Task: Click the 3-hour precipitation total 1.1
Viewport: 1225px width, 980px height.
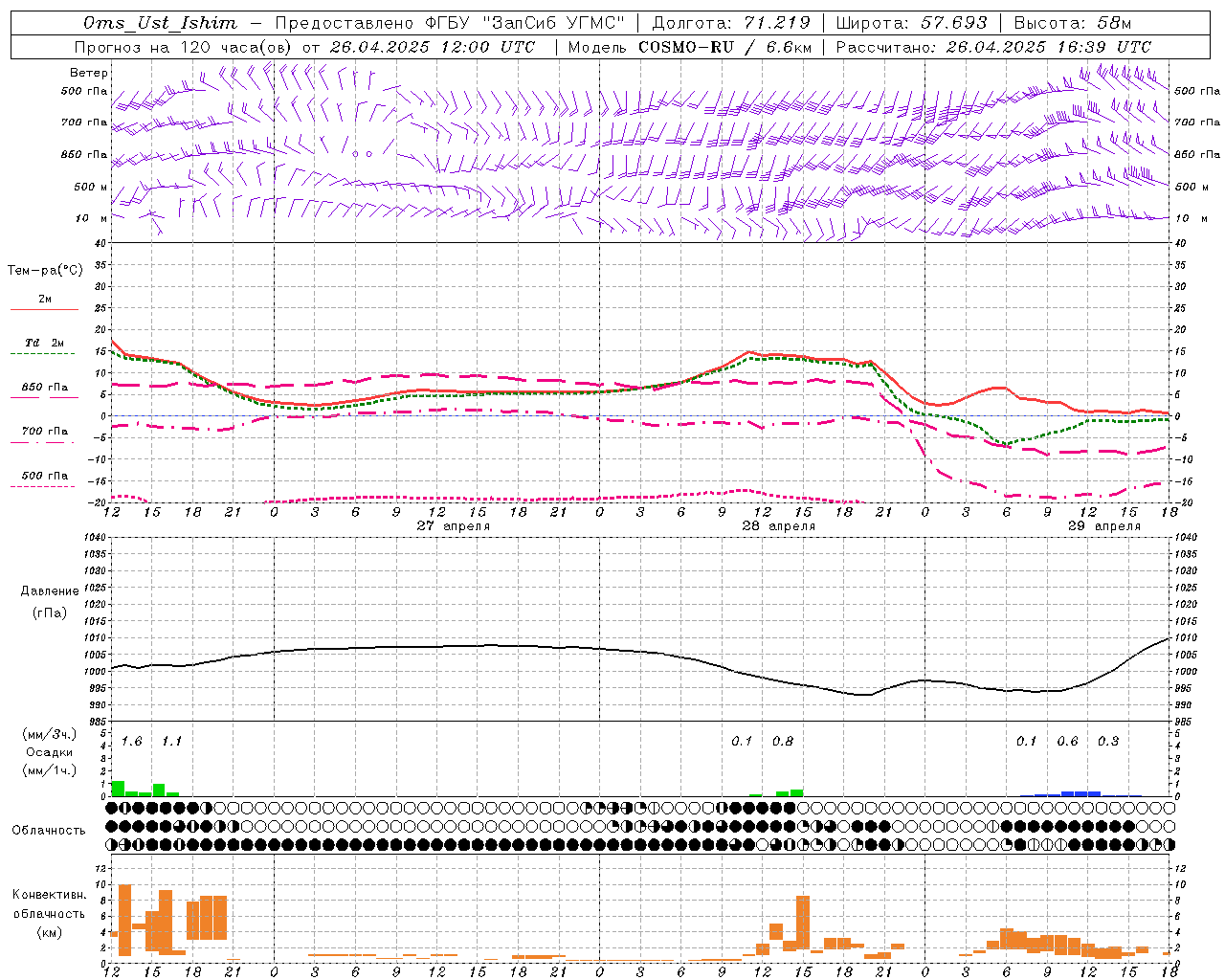Action: pyautogui.click(x=171, y=742)
